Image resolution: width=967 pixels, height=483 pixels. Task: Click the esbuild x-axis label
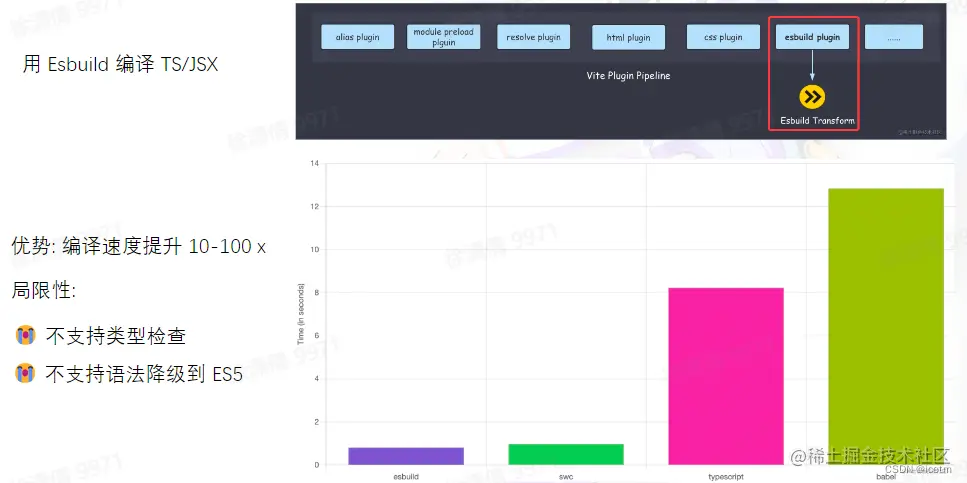point(406,477)
